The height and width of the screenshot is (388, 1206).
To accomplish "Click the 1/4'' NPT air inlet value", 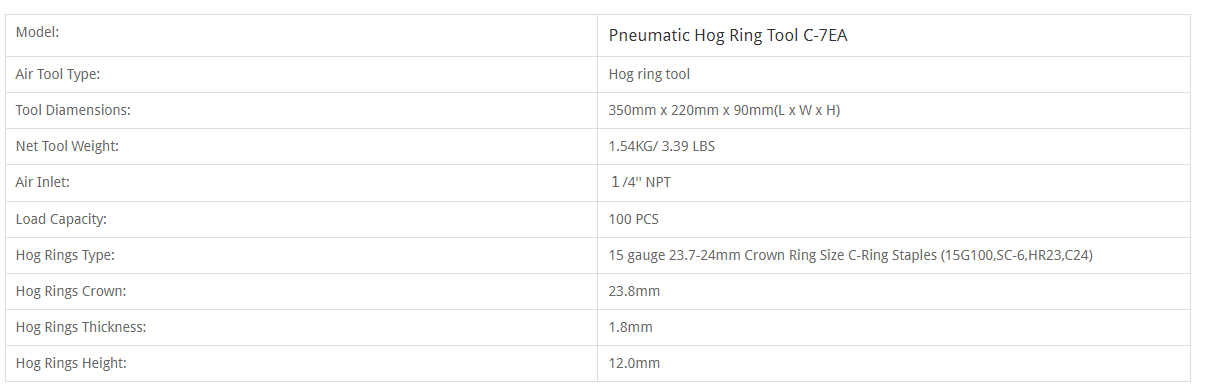I will [x=640, y=183].
